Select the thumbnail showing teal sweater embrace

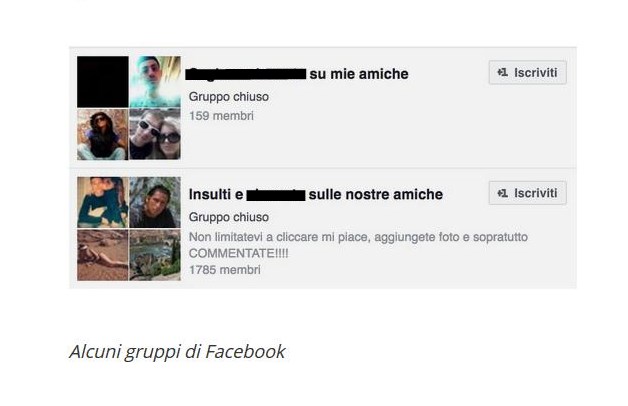tap(103, 202)
